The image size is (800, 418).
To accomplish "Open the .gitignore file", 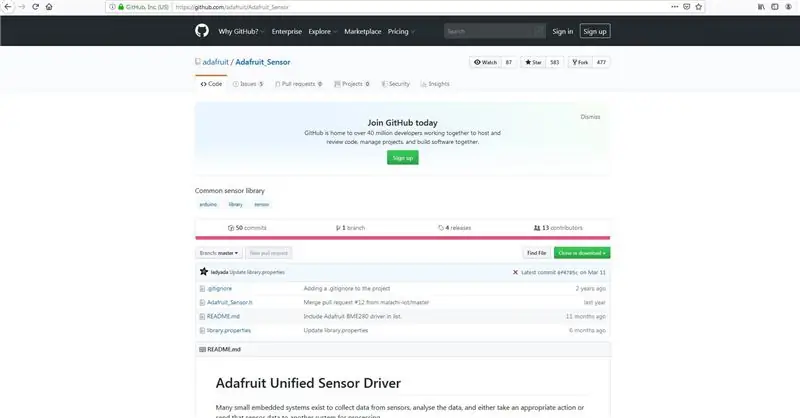I will (x=219, y=288).
